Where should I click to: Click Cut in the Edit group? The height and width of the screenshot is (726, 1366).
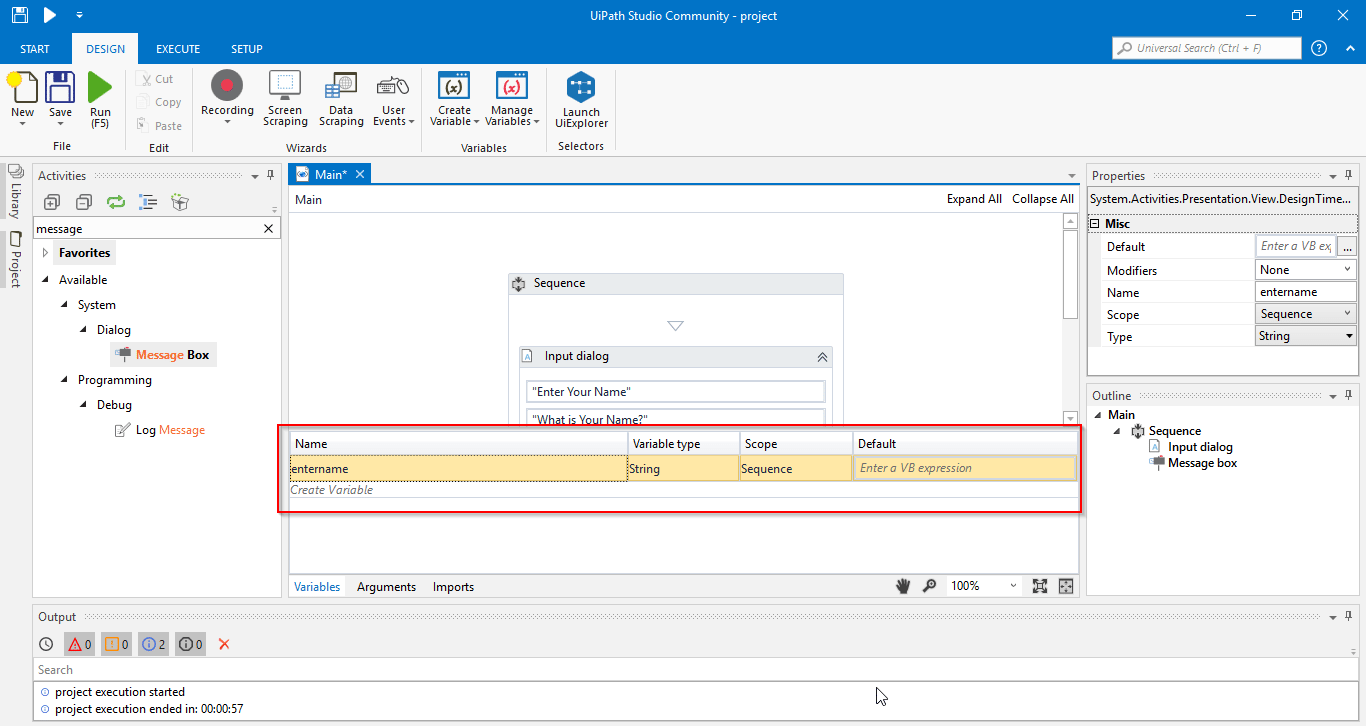156,79
